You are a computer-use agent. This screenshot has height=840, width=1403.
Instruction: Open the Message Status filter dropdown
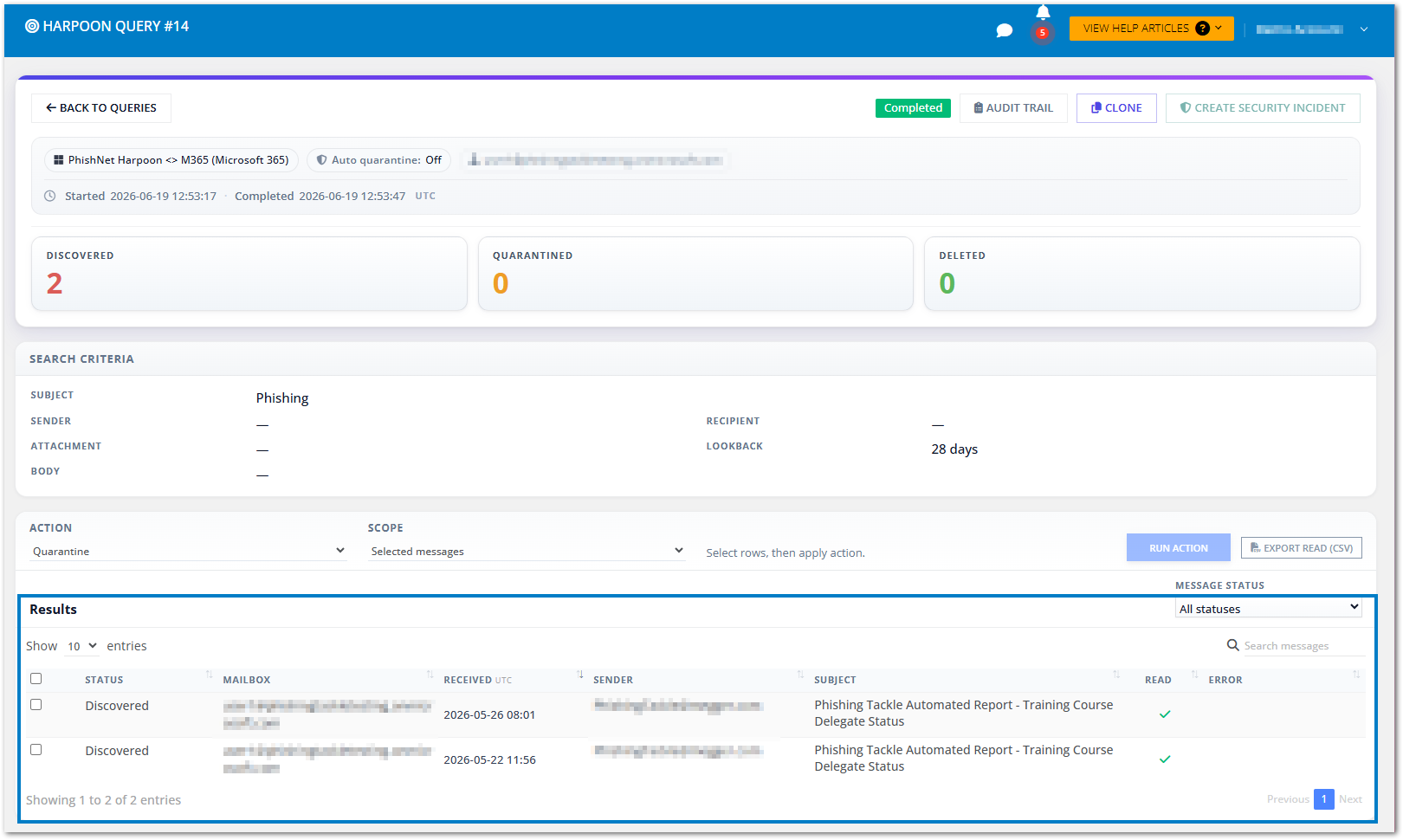1269,609
